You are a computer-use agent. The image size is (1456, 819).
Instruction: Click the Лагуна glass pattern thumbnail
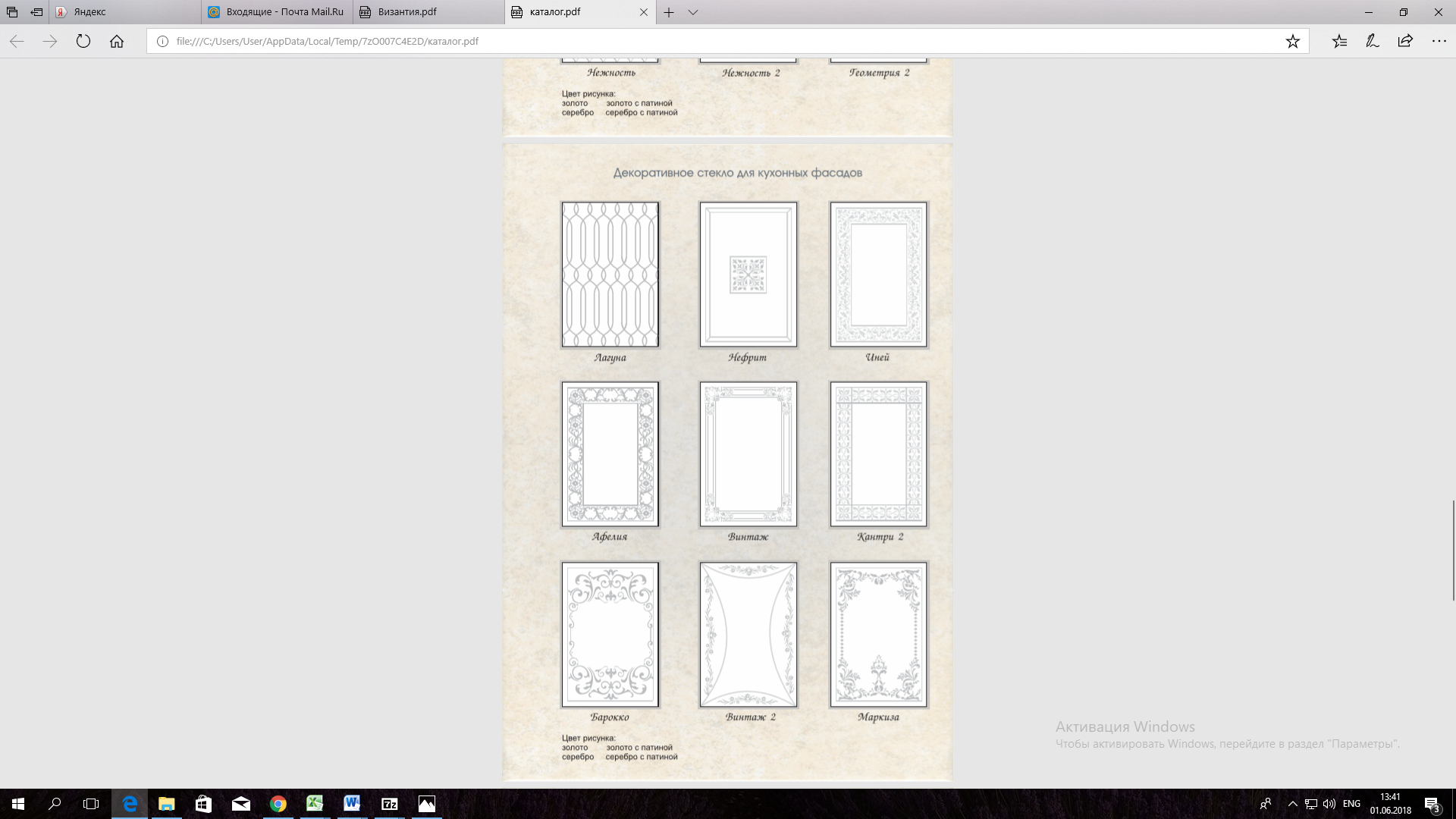[610, 275]
